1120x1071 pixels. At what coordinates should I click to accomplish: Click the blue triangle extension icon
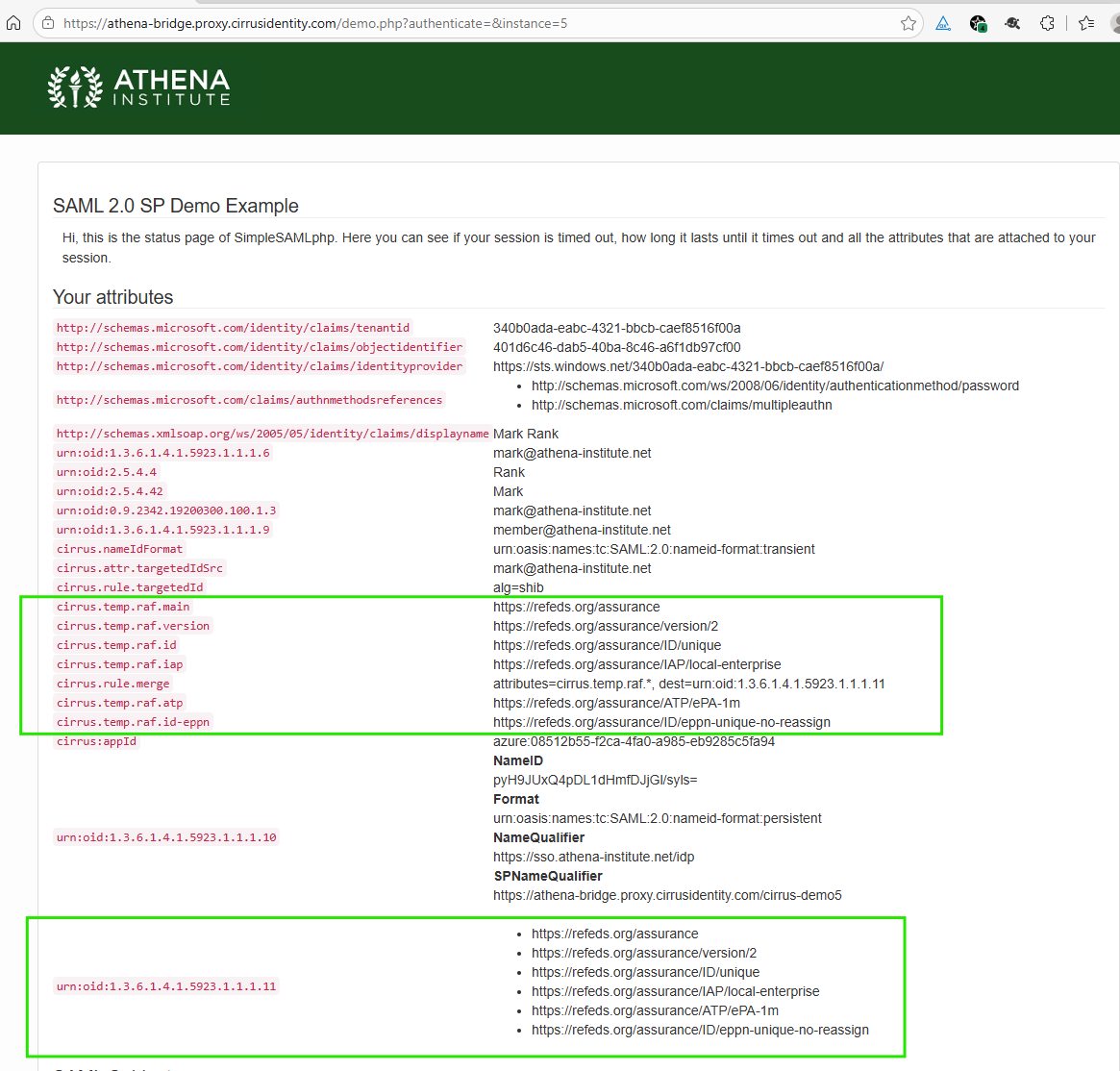[943, 23]
